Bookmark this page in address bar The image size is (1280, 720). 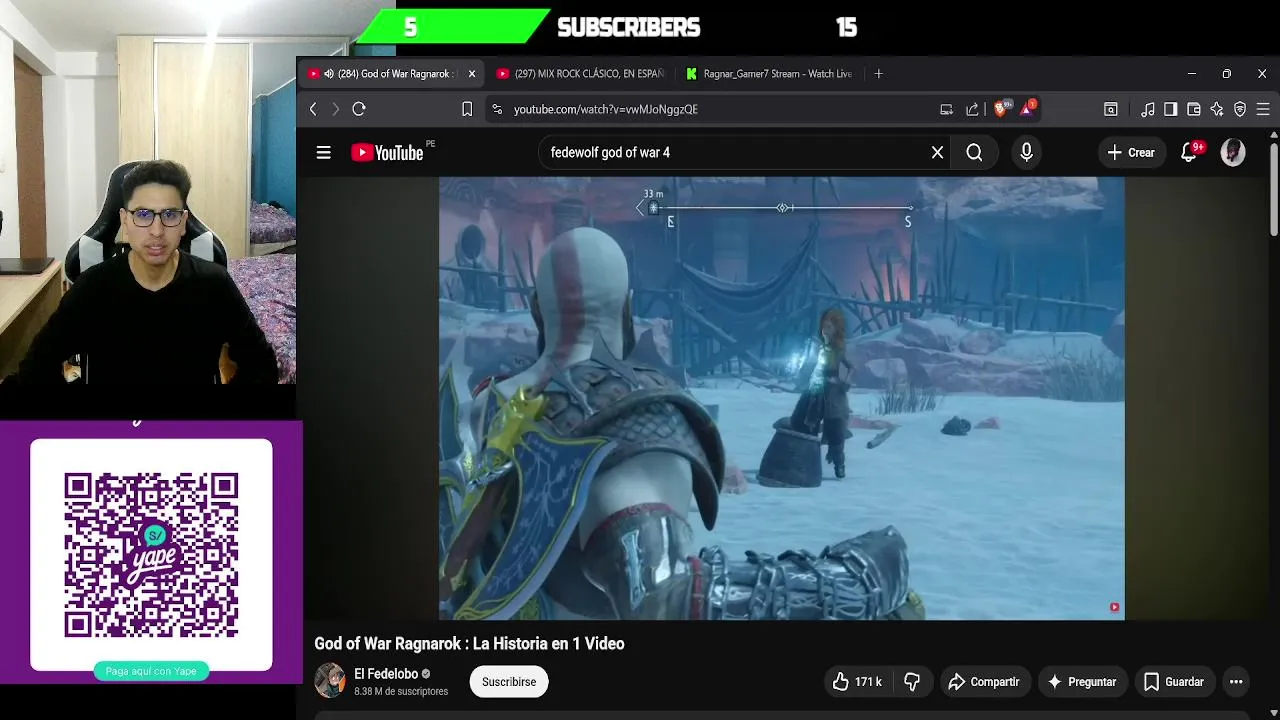(x=467, y=109)
